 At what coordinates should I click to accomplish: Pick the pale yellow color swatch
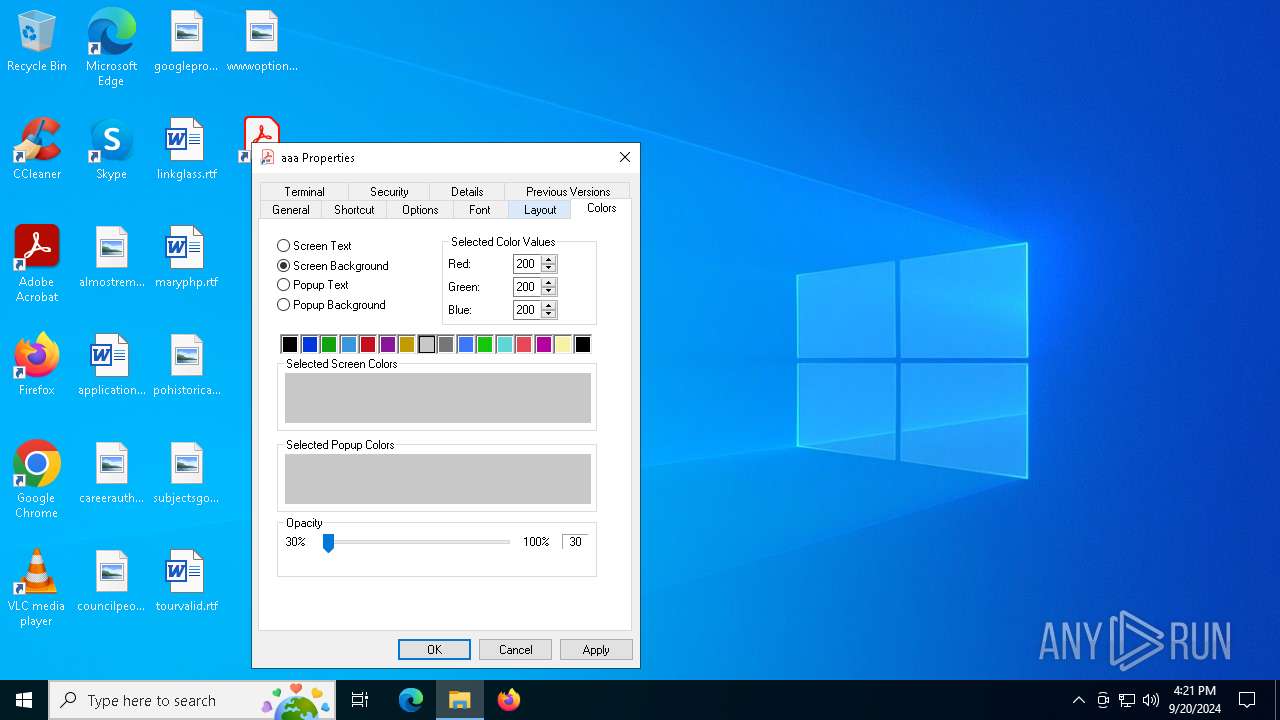(x=563, y=345)
